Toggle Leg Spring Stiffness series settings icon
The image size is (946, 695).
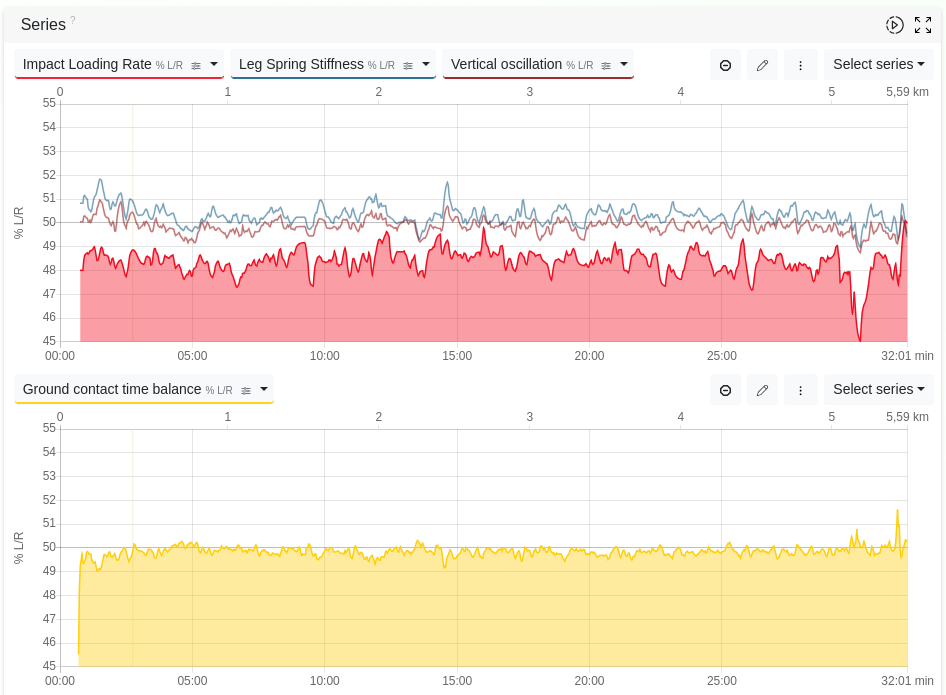408,65
